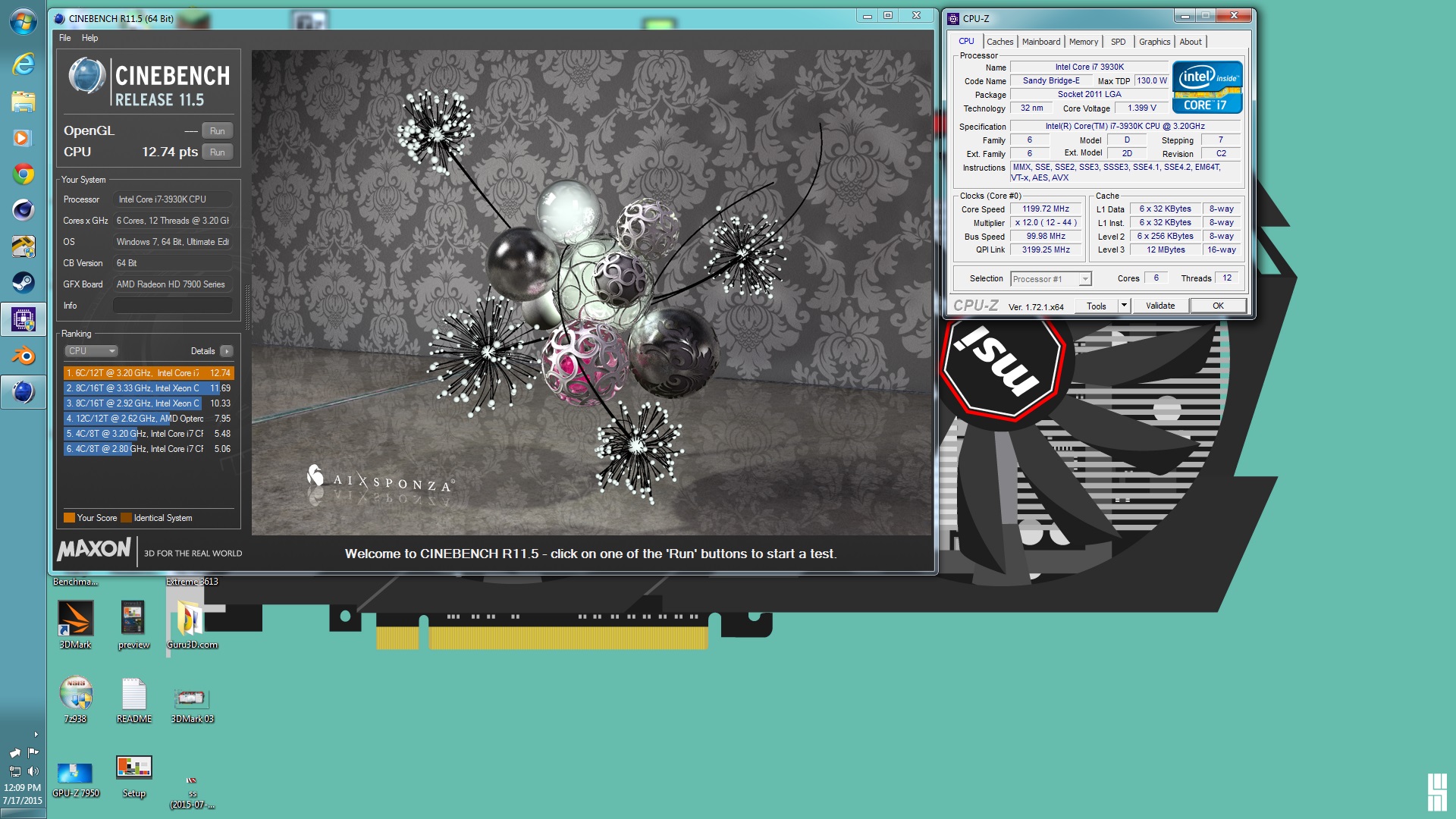1456x819 pixels.
Task: Click the MAXON logo in Cinebench
Action: pyautogui.click(x=94, y=549)
